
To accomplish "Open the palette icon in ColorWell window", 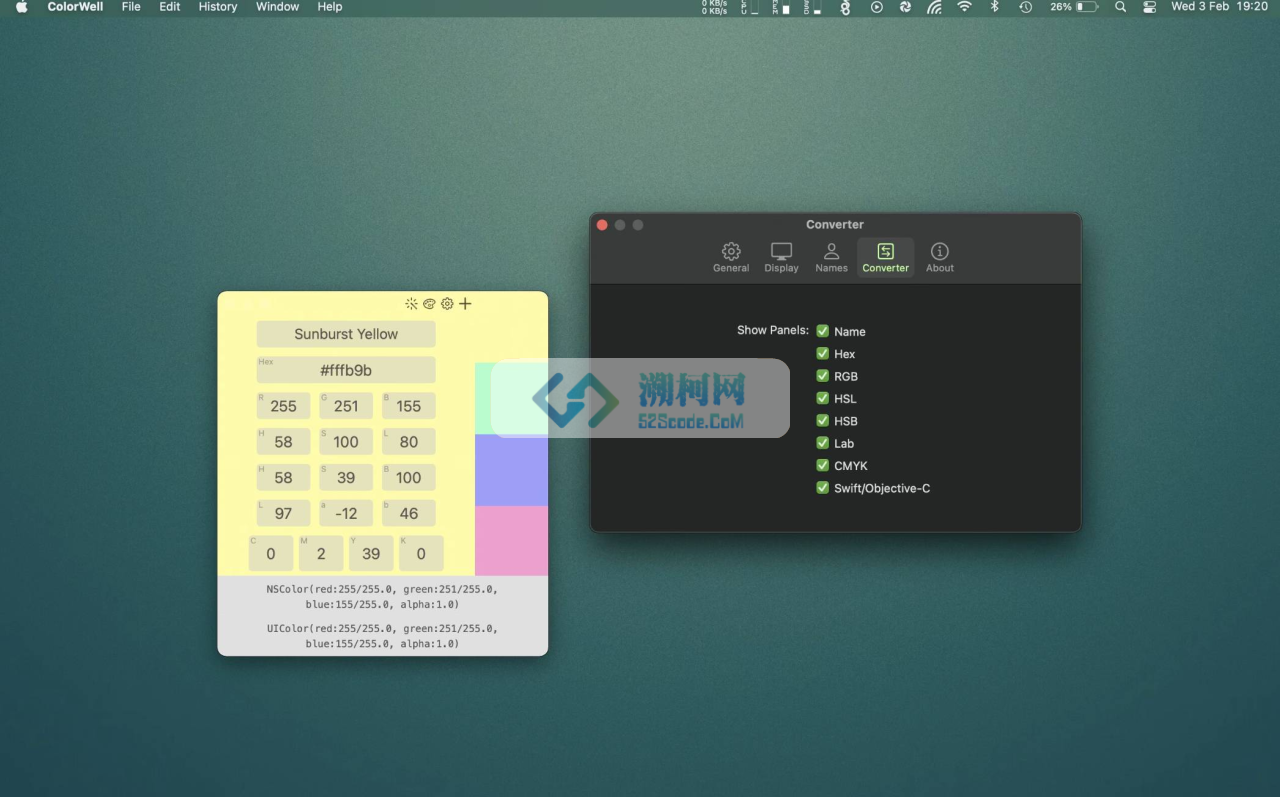I will (429, 304).
